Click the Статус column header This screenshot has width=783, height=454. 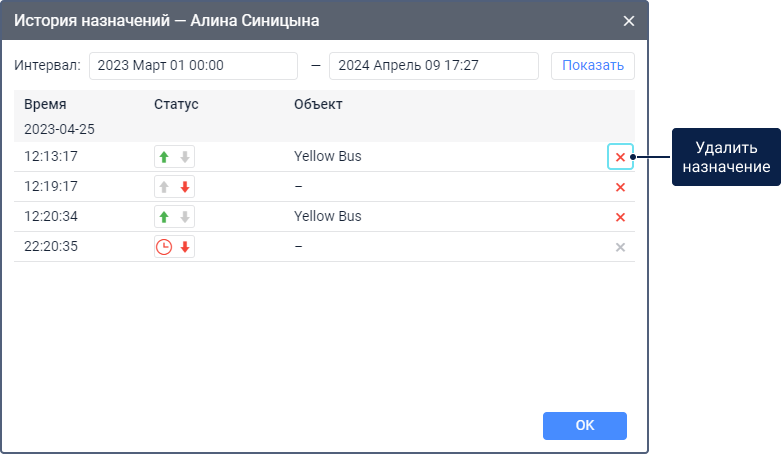tap(176, 104)
